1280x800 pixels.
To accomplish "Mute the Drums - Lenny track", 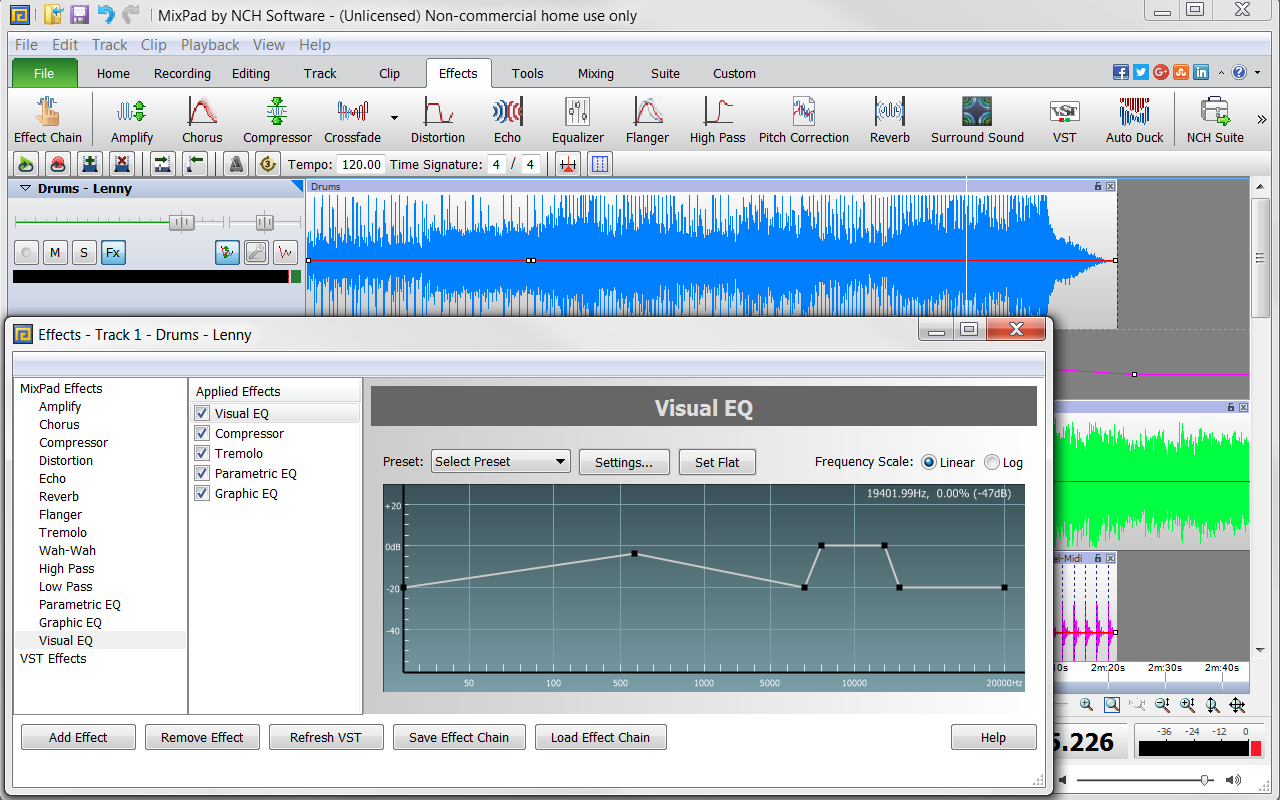I will [x=55, y=253].
